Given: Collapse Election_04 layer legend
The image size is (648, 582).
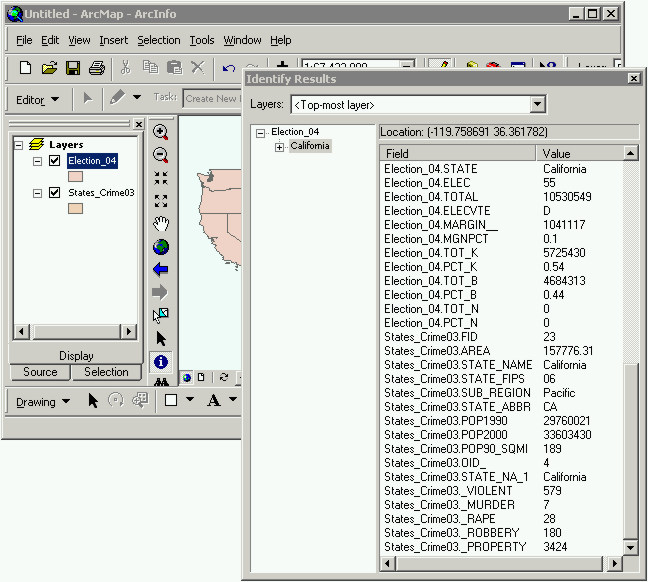Looking at the screenshot, I should [37, 161].
